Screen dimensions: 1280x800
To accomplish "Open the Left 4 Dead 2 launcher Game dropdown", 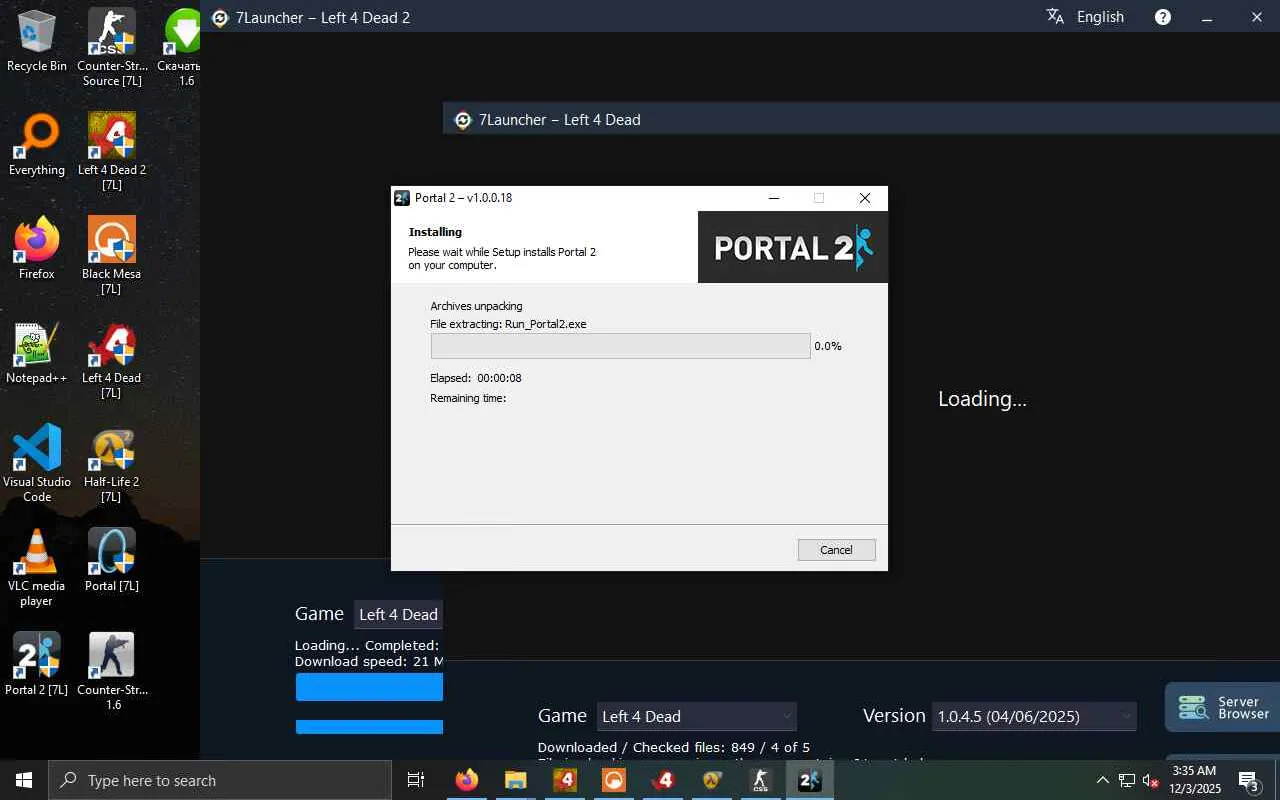I will tap(398, 614).
